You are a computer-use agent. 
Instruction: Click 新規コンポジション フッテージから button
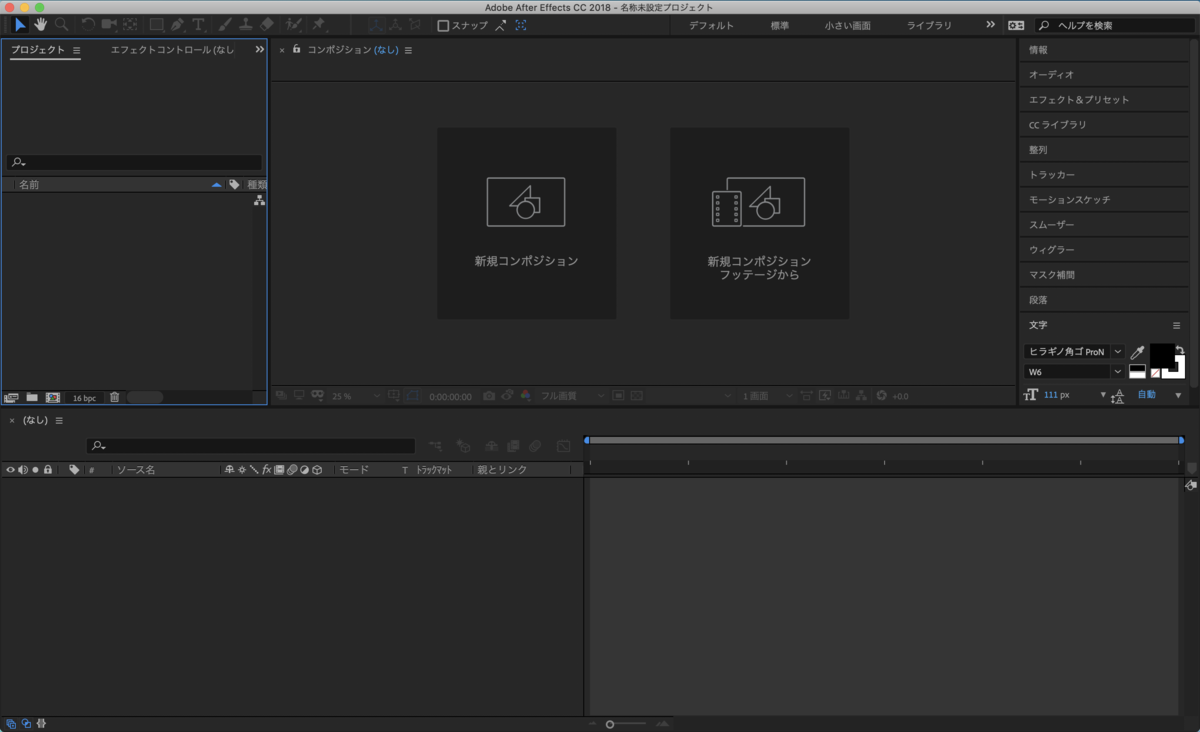pyautogui.click(x=760, y=223)
